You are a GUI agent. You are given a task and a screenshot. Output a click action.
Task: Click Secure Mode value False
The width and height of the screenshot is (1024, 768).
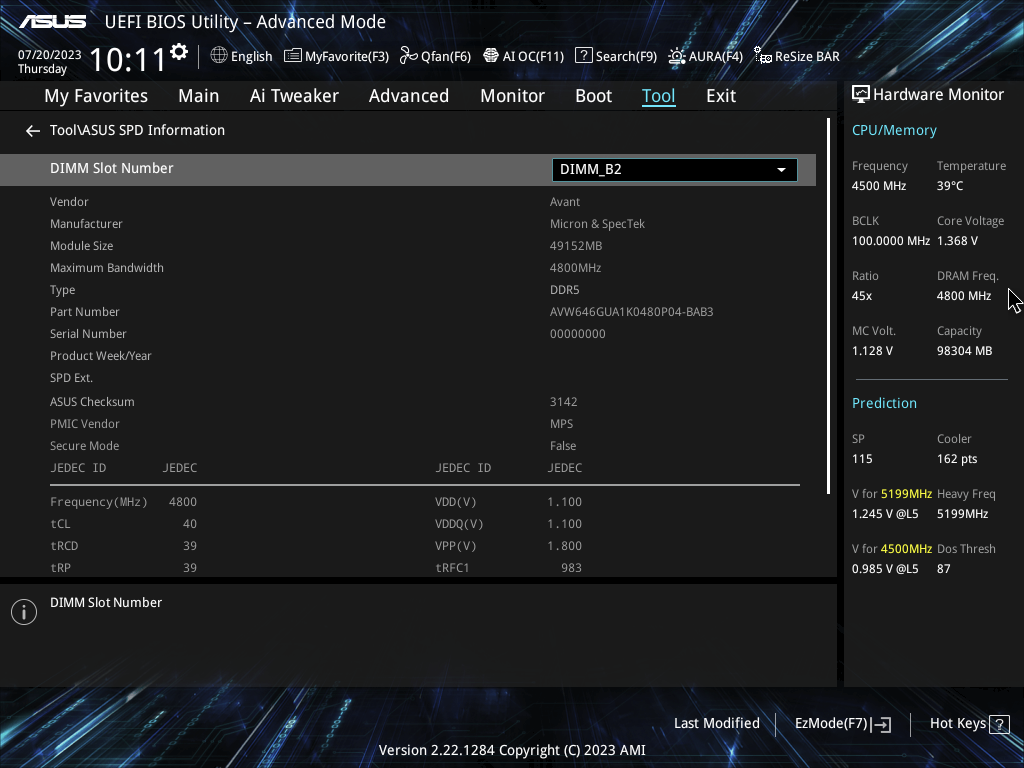[563, 446]
